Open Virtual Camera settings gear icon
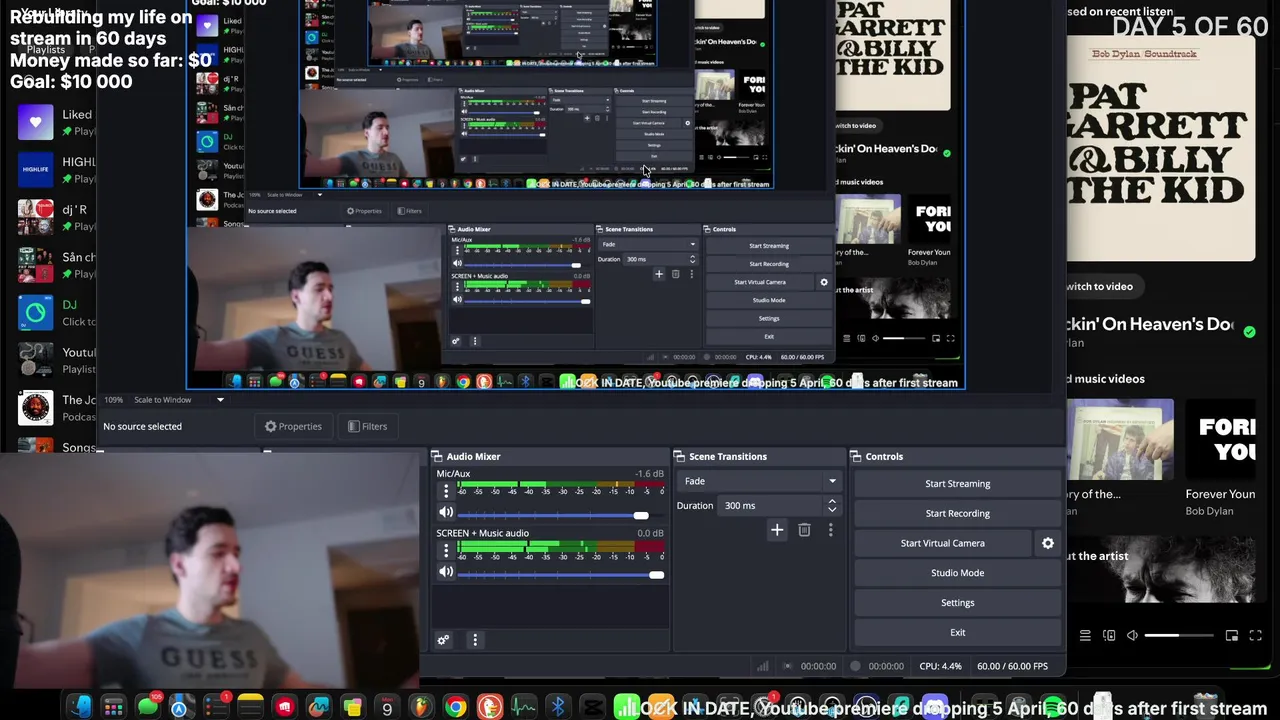1280x720 pixels. pos(1048,543)
